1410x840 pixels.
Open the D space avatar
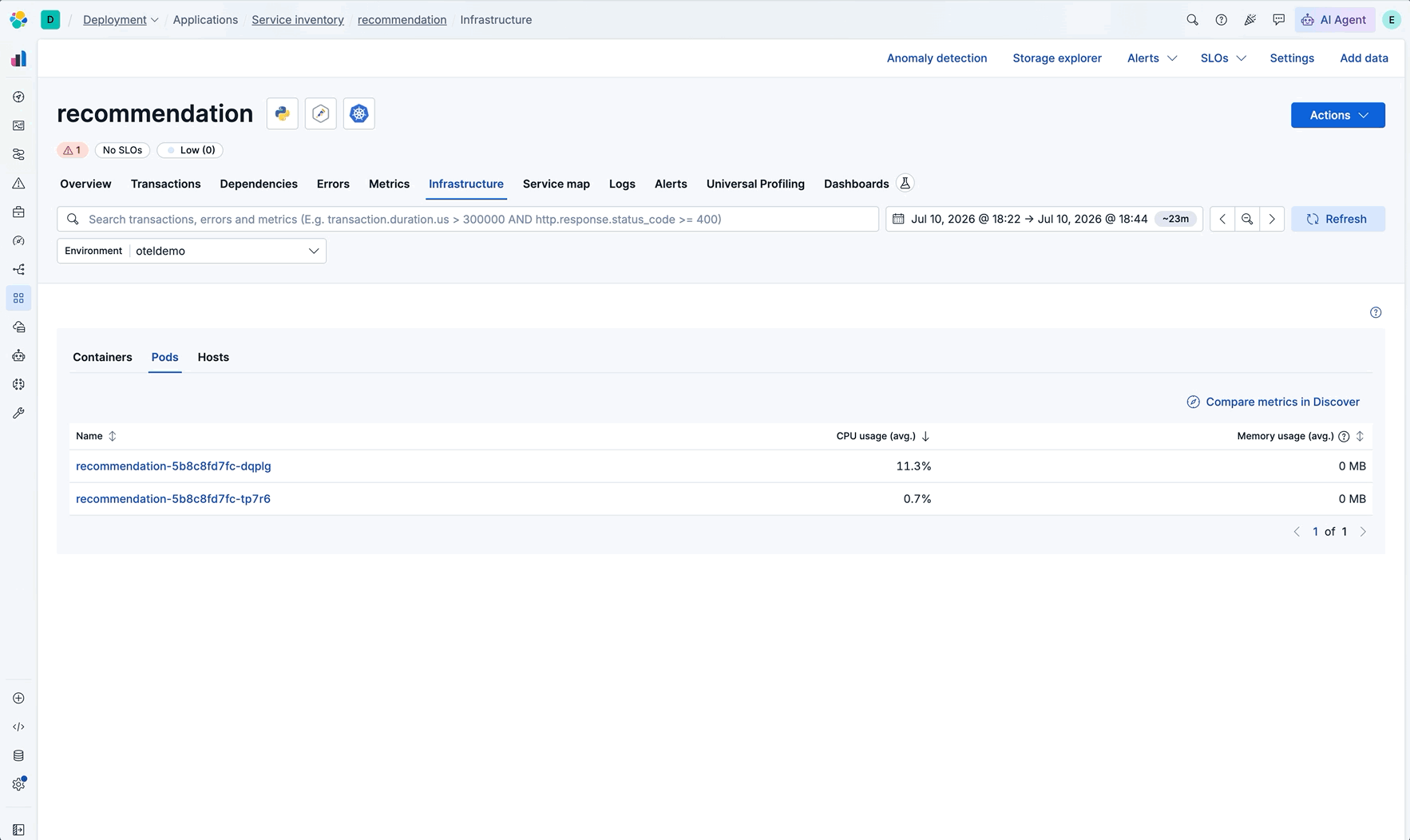[x=50, y=19]
